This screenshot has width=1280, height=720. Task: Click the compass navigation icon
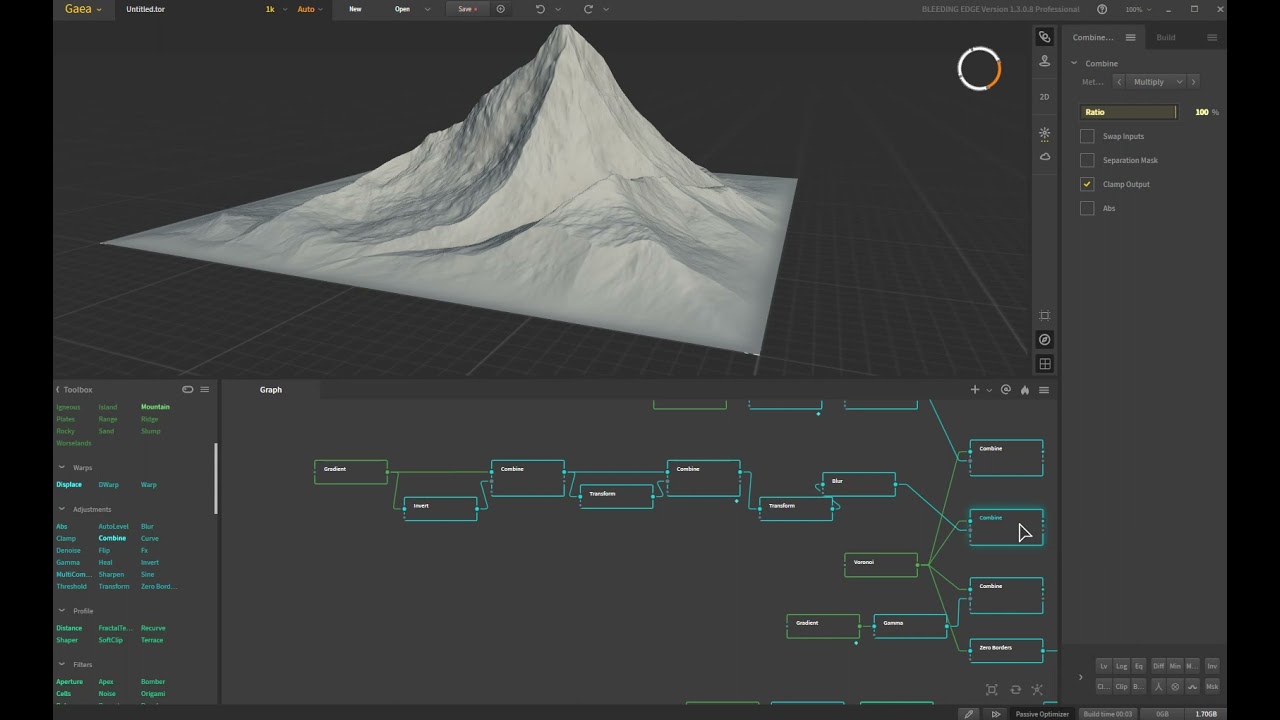pos(1044,340)
